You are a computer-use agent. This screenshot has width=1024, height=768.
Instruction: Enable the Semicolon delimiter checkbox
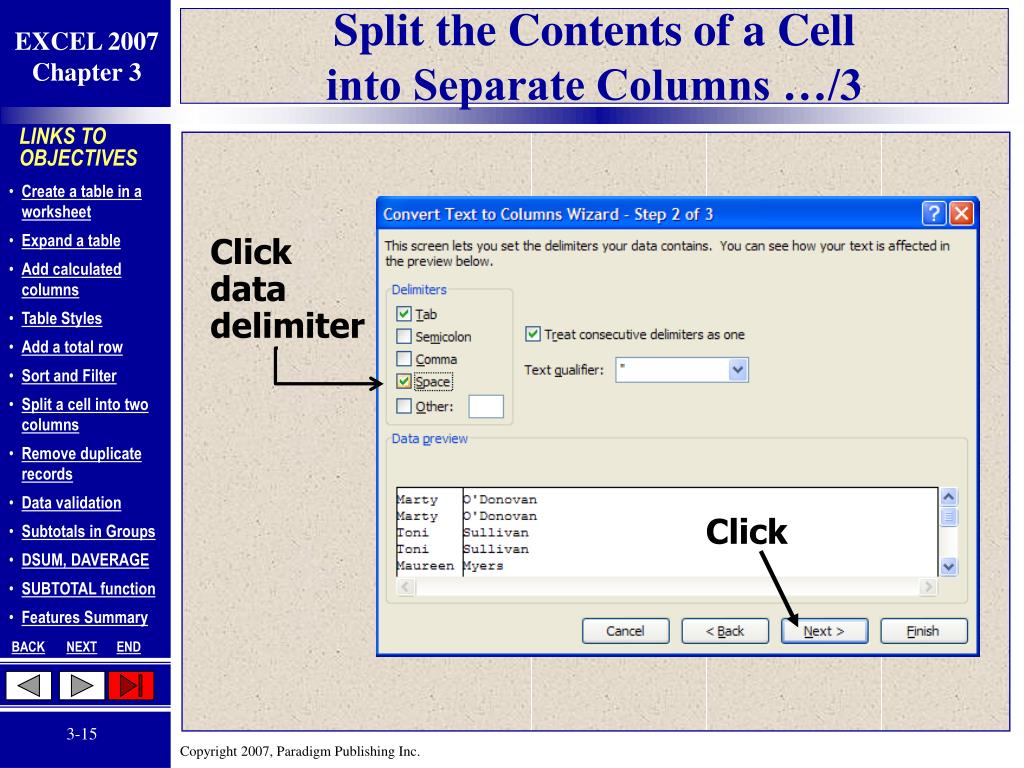(404, 336)
